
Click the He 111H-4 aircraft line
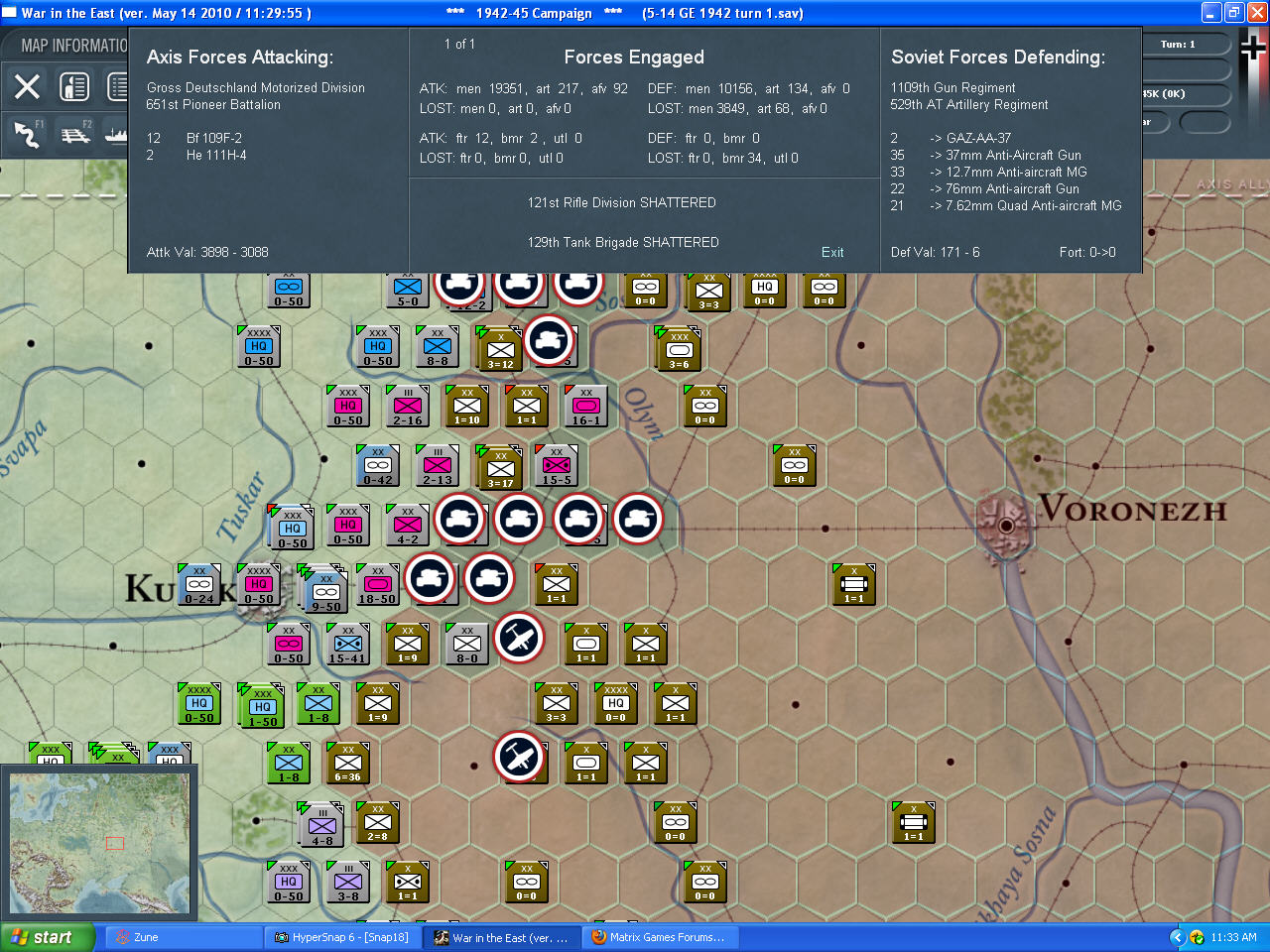point(196,155)
